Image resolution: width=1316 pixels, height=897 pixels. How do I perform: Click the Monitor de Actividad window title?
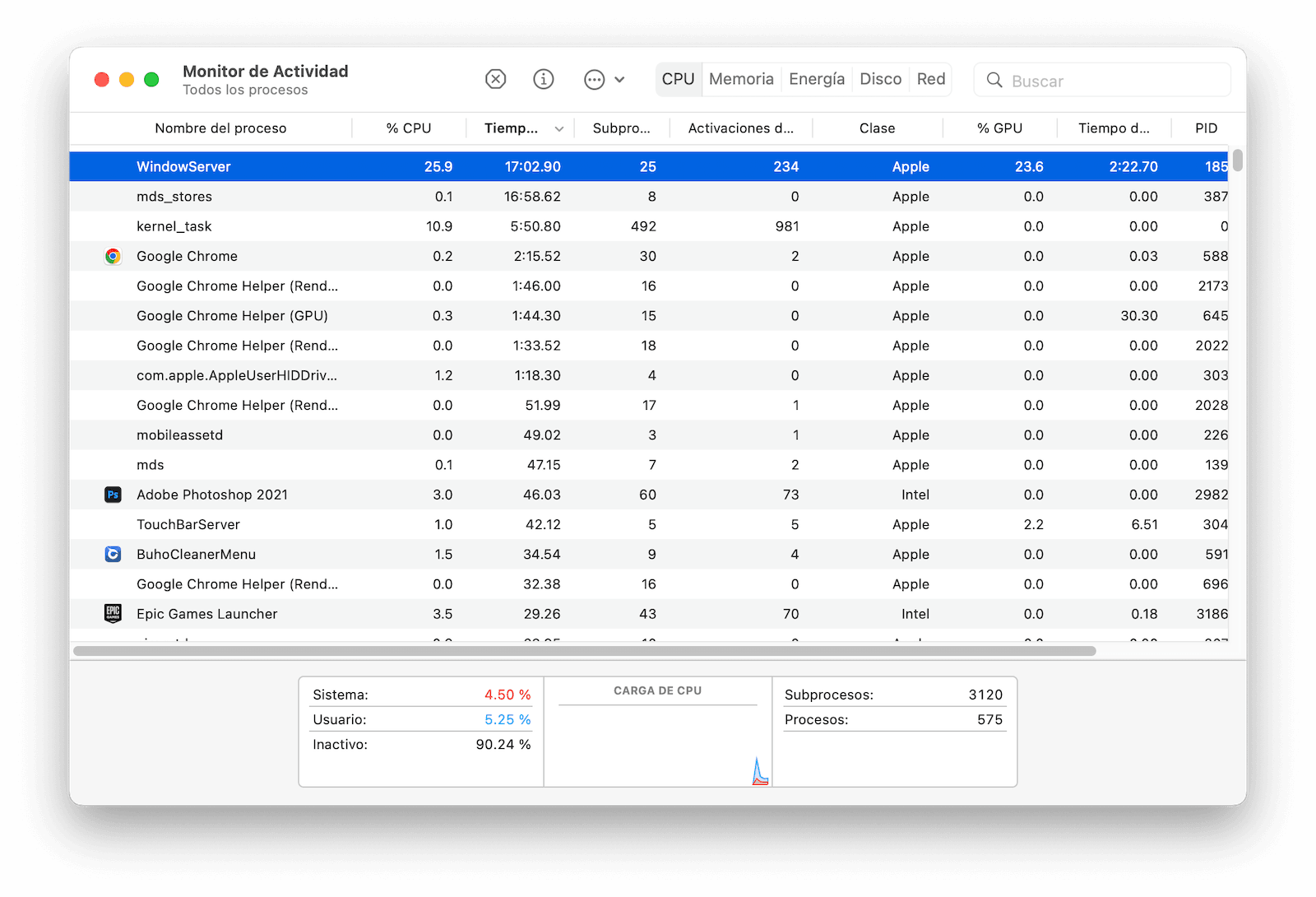click(x=265, y=72)
